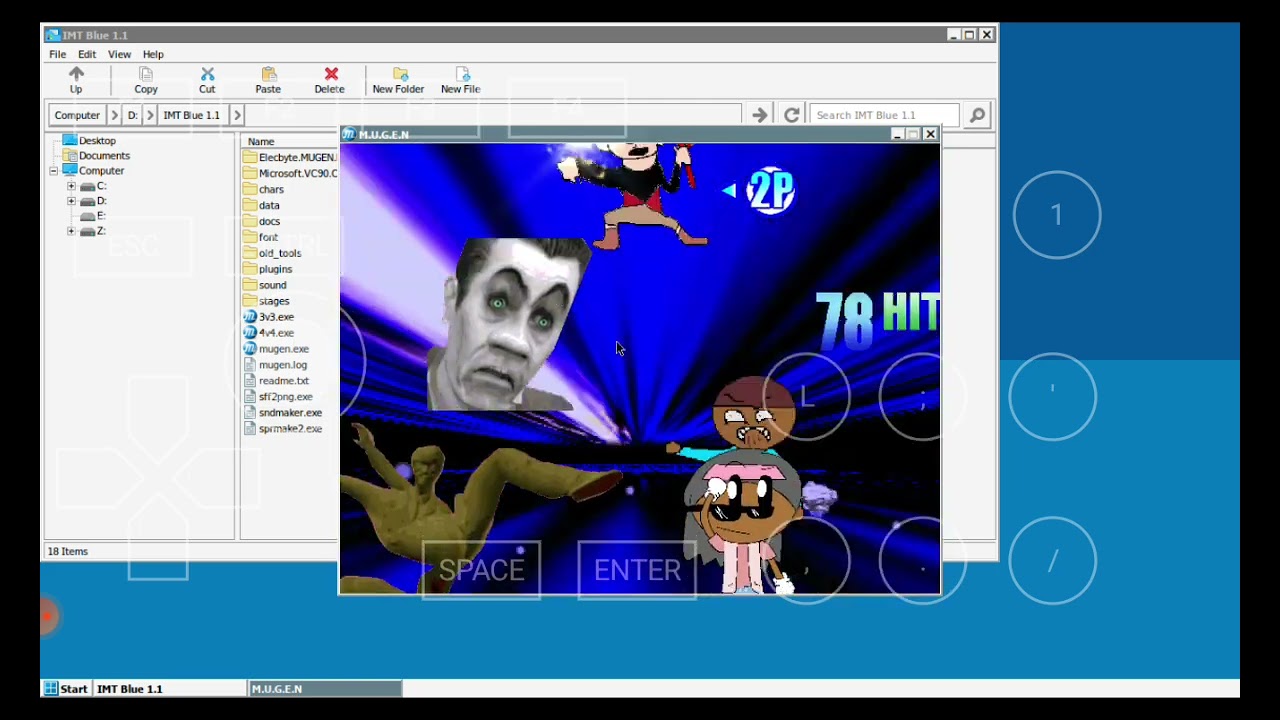Select the sound folder icon

(250, 285)
